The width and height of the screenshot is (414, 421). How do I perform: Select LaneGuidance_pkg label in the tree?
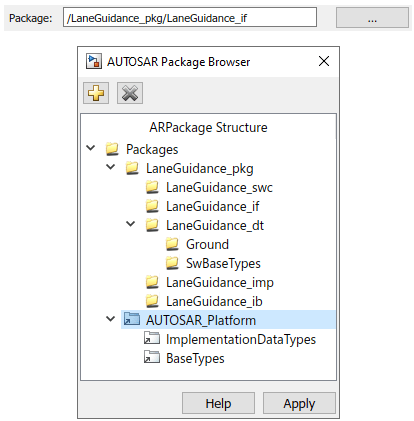[x=200, y=168]
